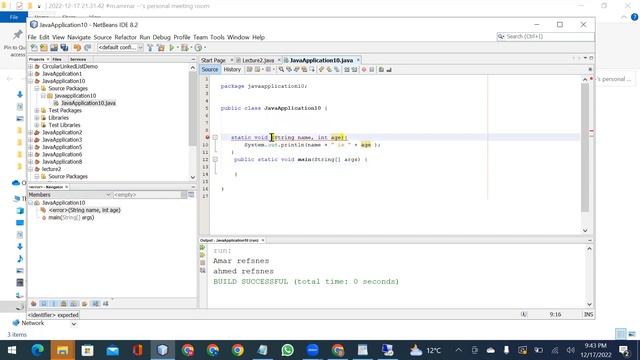Close the Output JavaApplication10 tab
The image size is (640, 360).
(263, 240)
